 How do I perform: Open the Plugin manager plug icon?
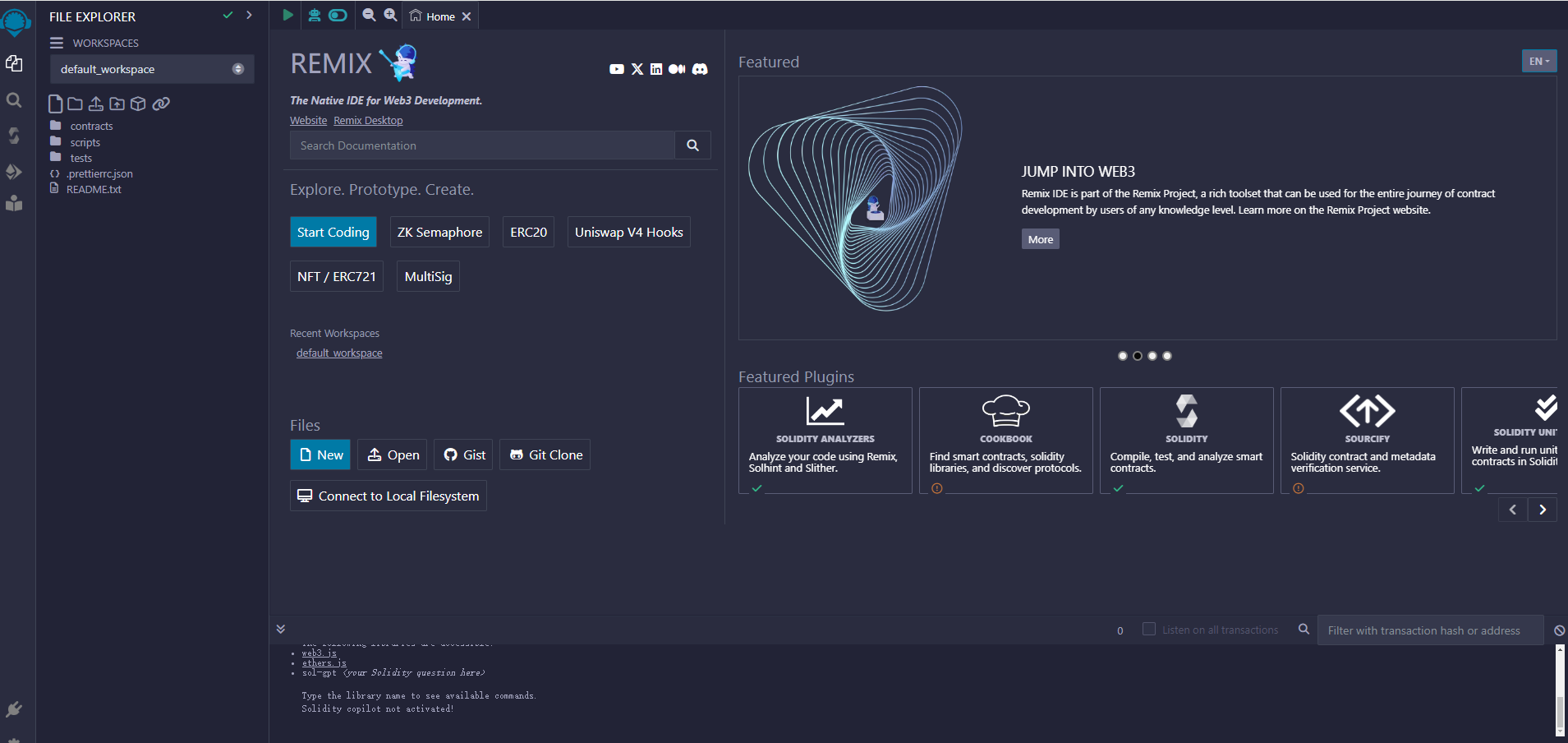(14, 708)
